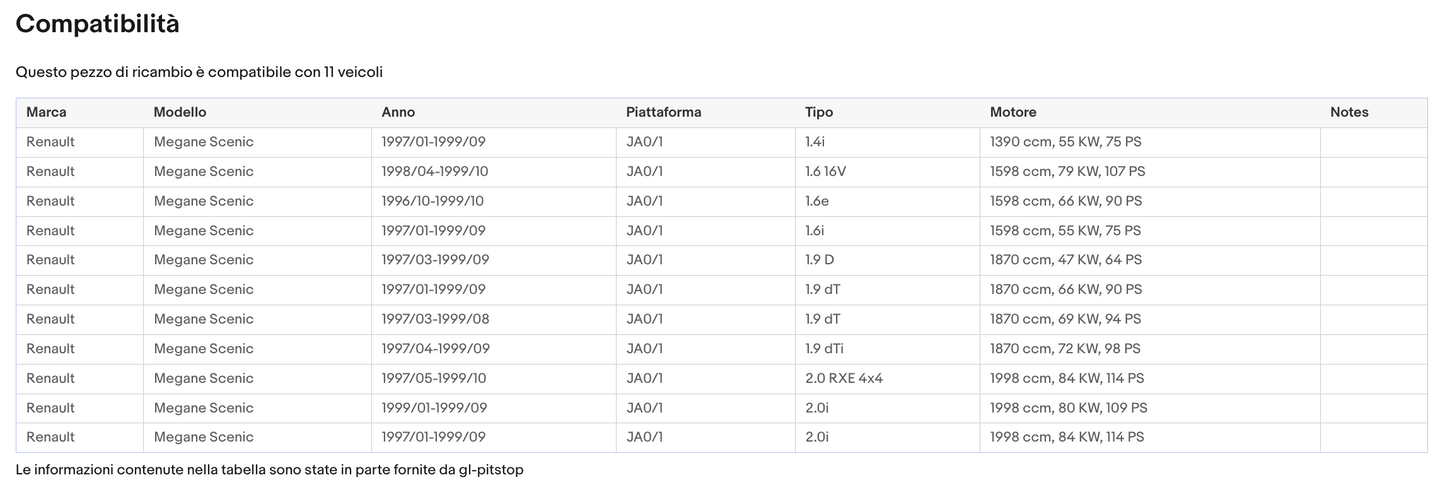Click the Modello column header
1445x492 pixels.
coord(180,112)
